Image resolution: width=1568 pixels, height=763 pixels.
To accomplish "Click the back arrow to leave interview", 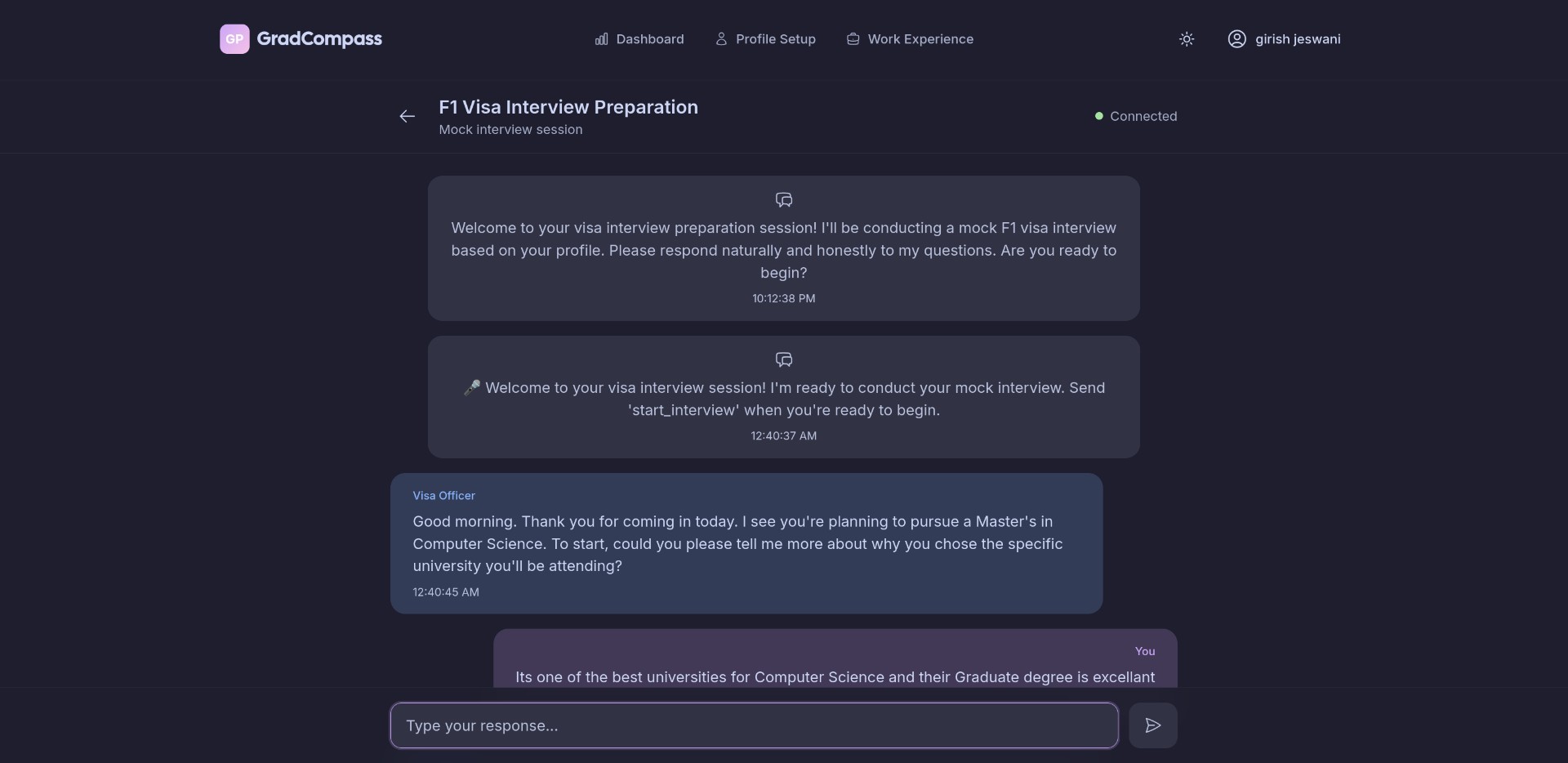I will 407,116.
